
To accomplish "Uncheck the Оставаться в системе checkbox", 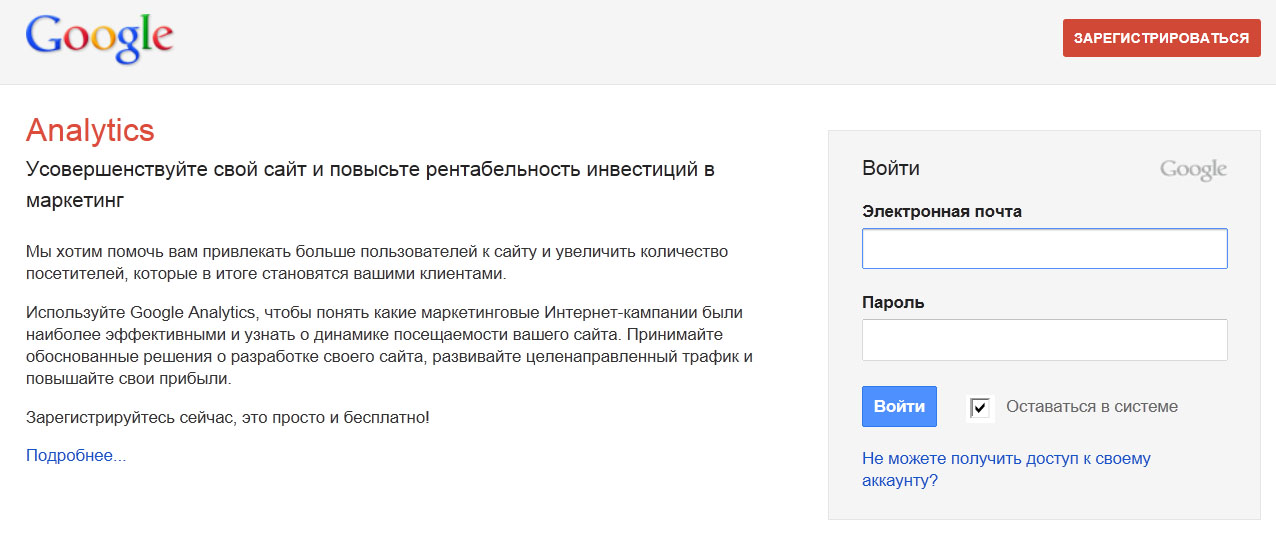I will [980, 407].
